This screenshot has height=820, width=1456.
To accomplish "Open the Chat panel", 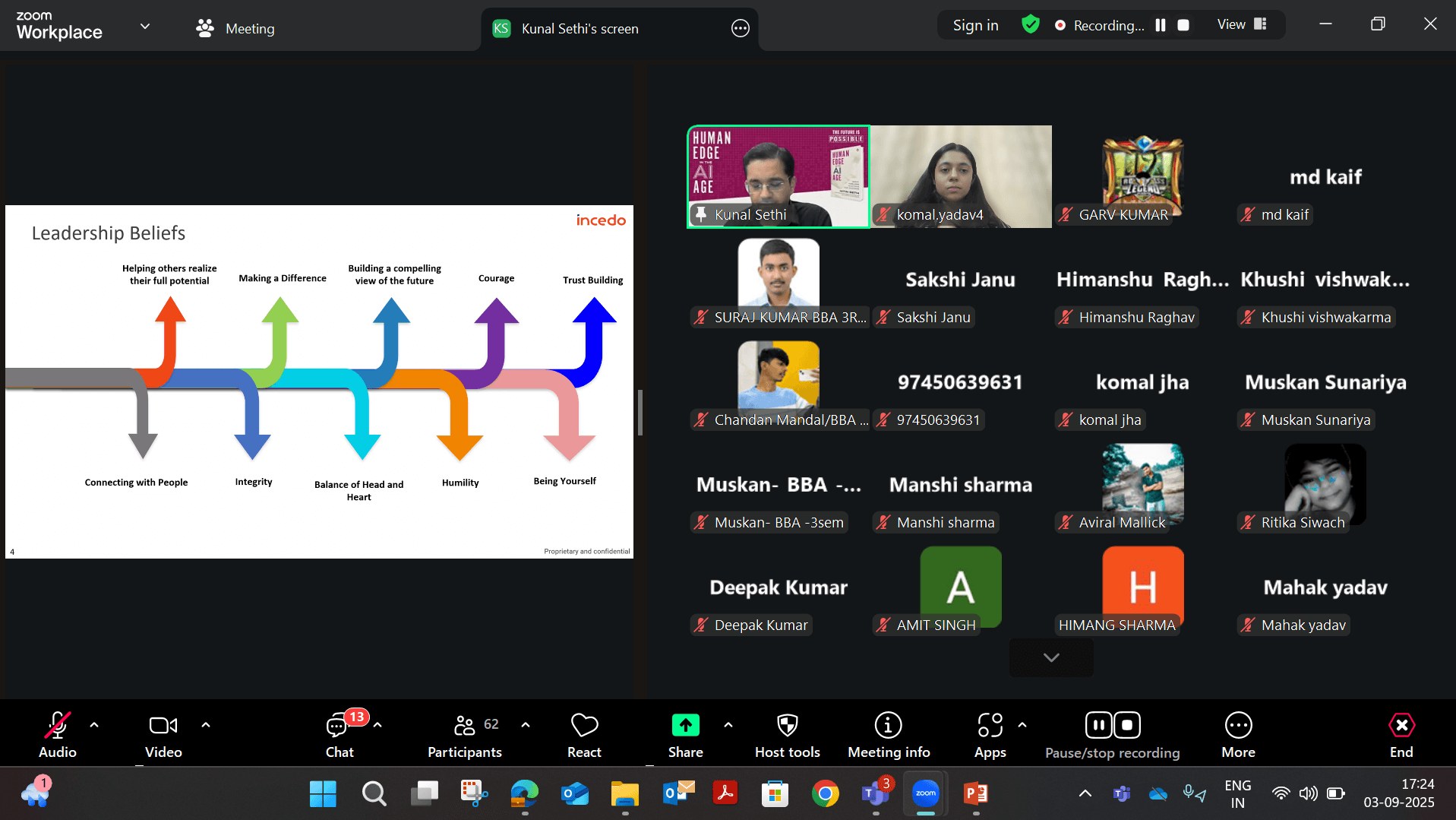I will point(339,734).
